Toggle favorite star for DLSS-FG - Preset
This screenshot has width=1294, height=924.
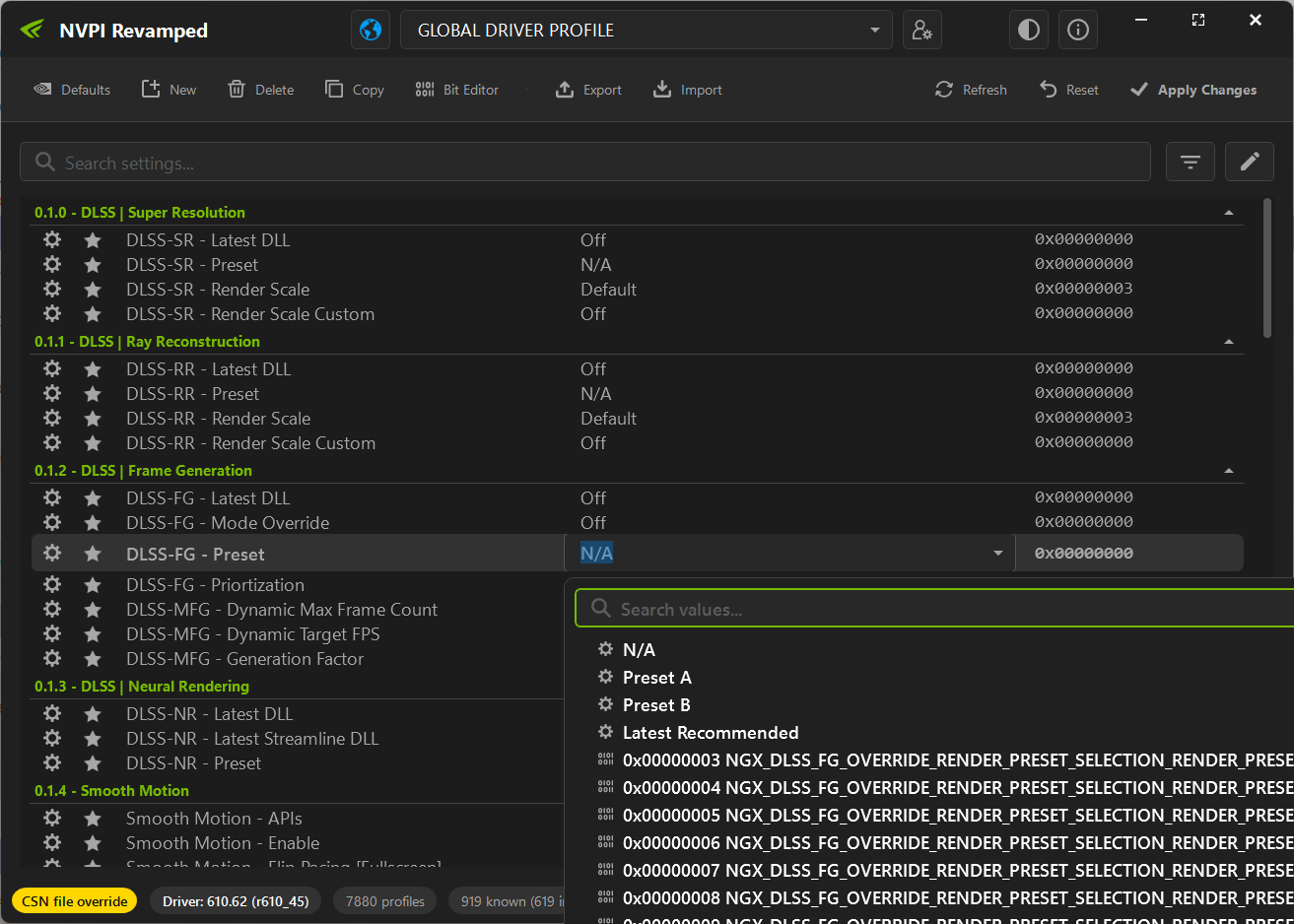point(93,553)
